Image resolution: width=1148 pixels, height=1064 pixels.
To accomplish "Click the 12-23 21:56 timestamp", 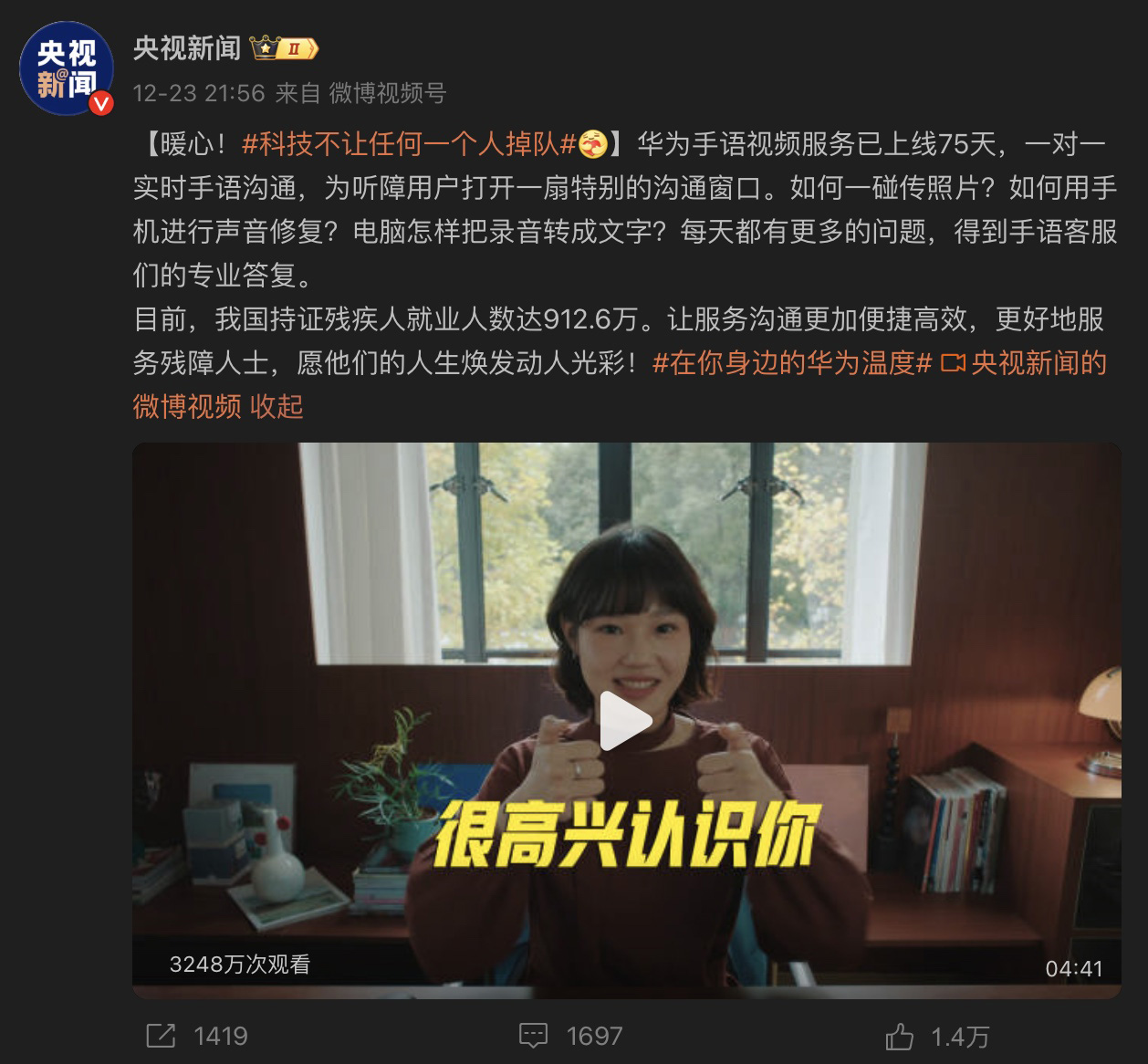I will click(x=199, y=93).
